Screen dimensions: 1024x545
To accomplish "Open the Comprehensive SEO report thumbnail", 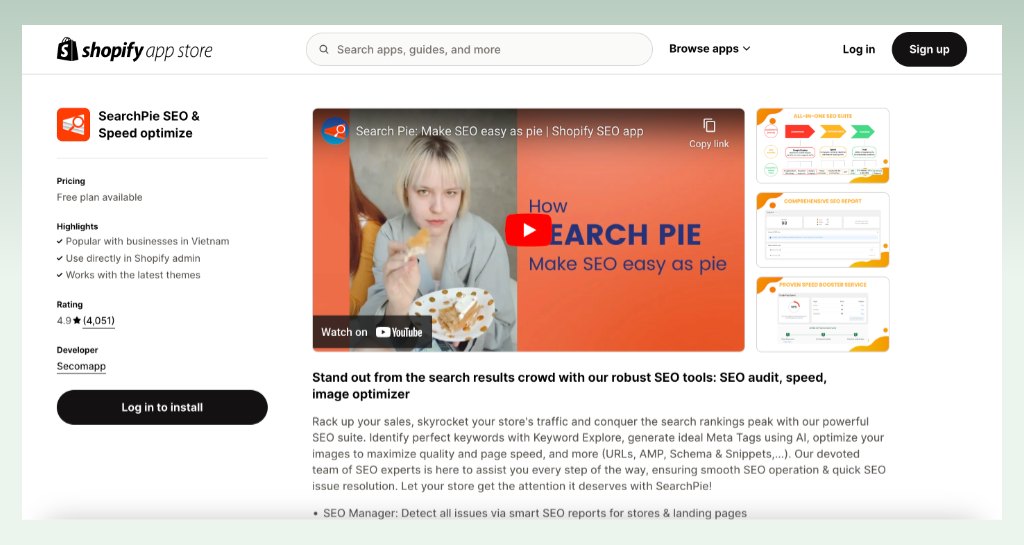I will (822, 230).
